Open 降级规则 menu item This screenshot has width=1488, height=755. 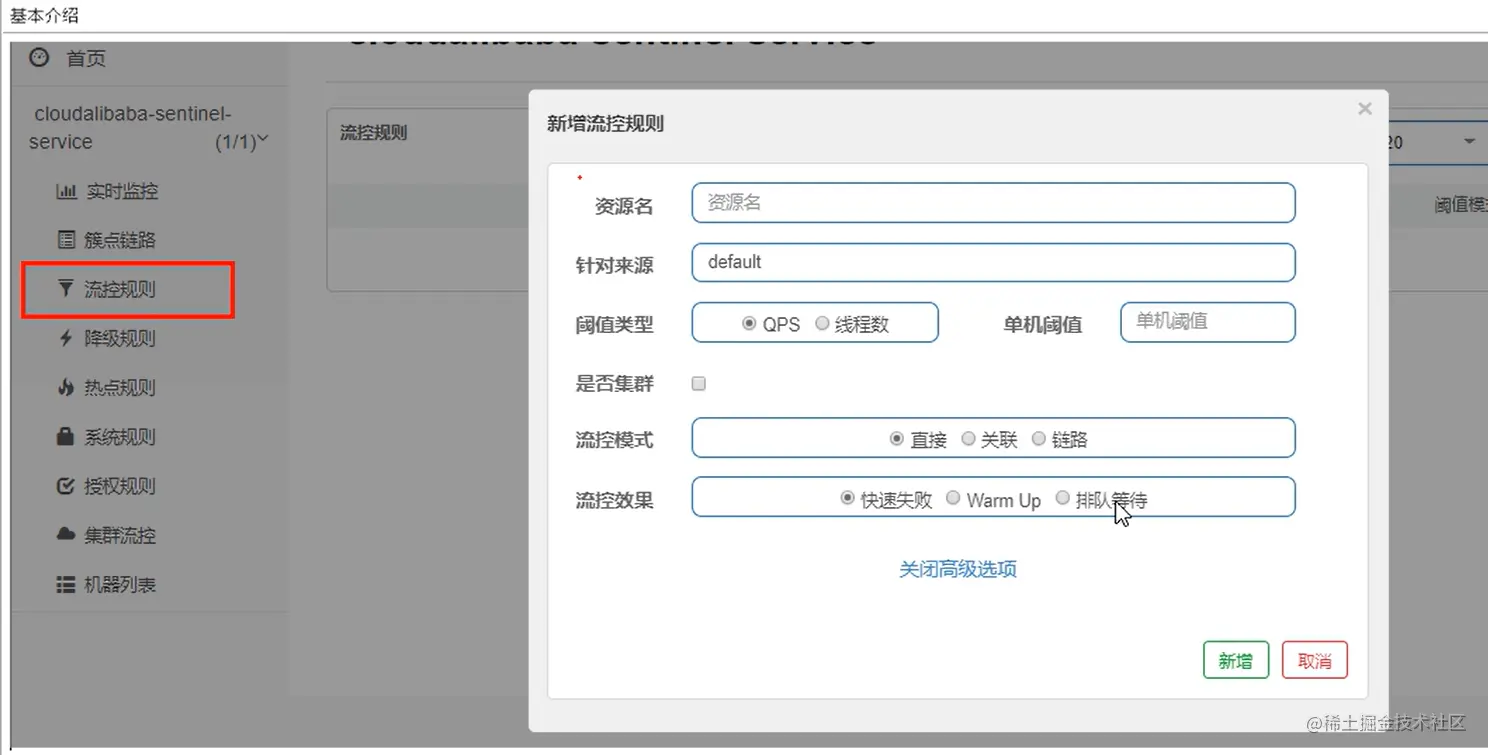(120, 338)
